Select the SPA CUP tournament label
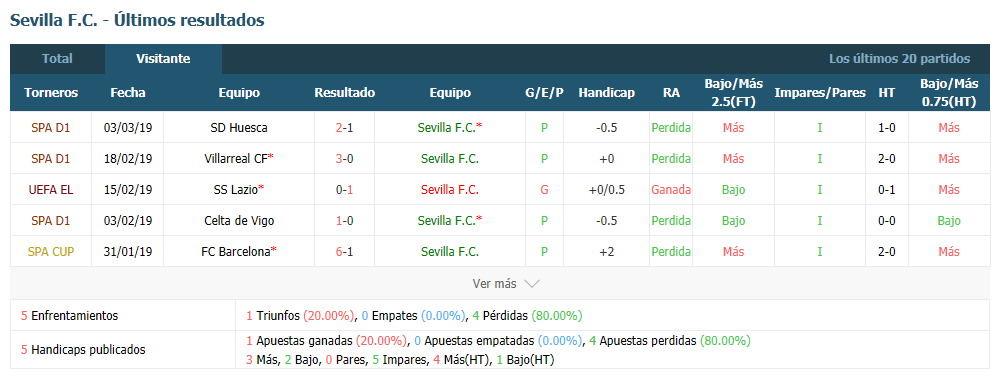The height and width of the screenshot is (376, 997). pos(51,252)
